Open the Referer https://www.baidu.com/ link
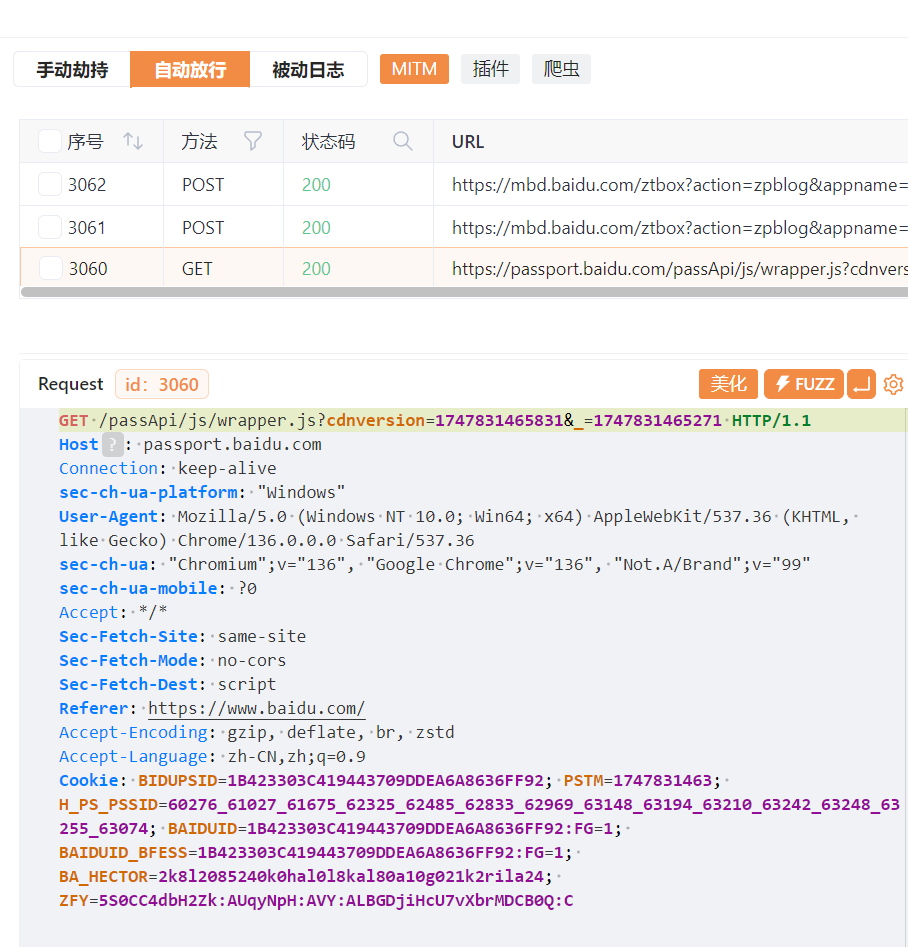 click(x=256, y=709)
